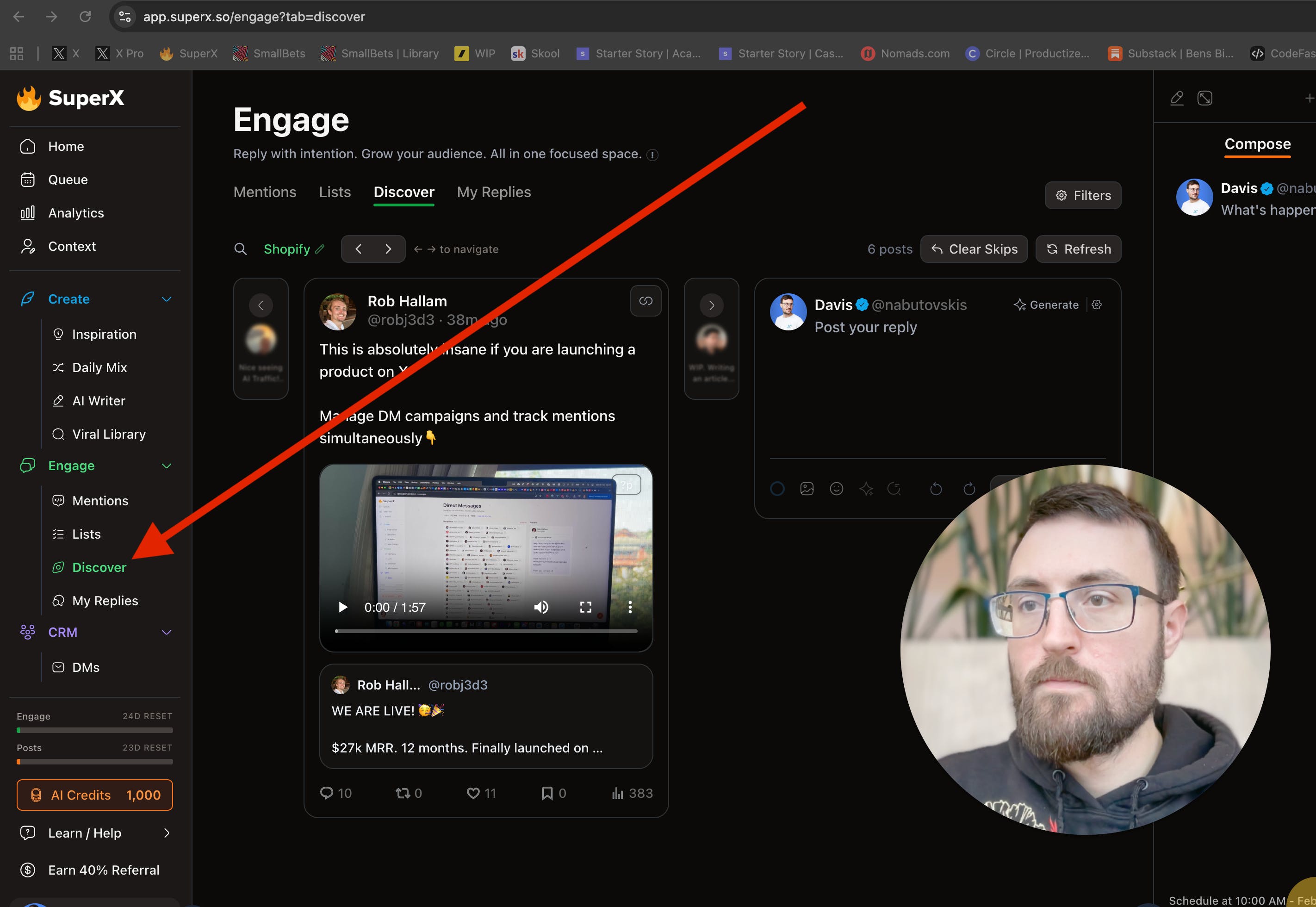Click the Clear Skips button
This screenshot has height=907, width=1316.
click(x=974, y=249)
